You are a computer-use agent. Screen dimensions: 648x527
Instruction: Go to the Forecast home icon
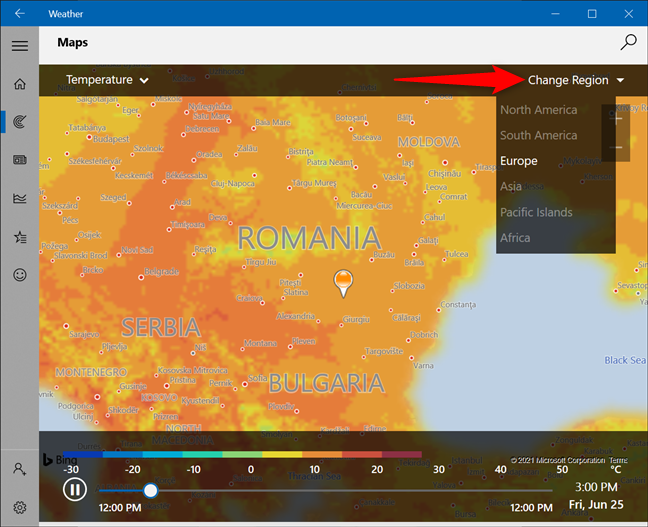tap(19, 84)
